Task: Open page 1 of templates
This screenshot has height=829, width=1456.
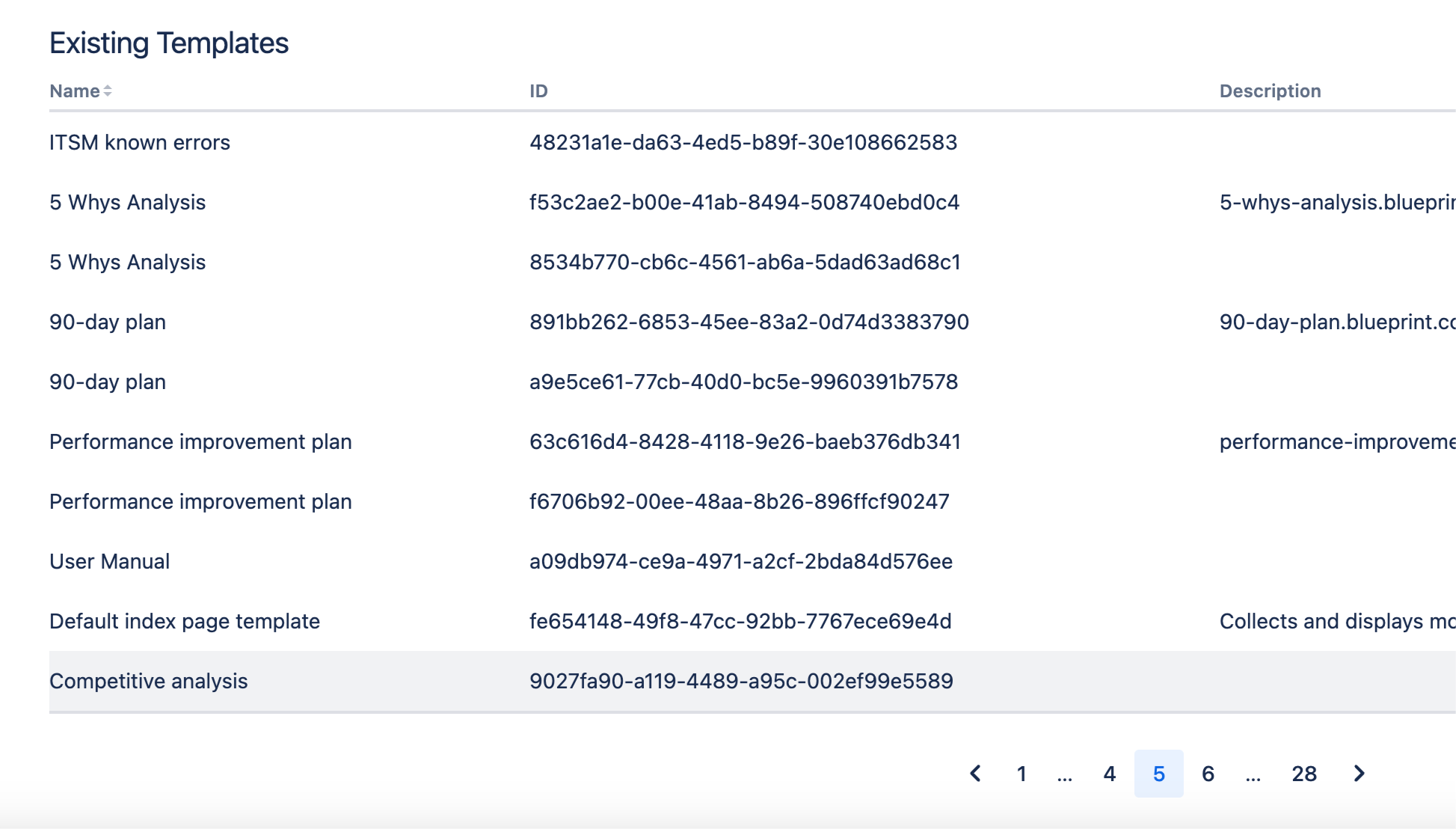Action: point(1021,774)
